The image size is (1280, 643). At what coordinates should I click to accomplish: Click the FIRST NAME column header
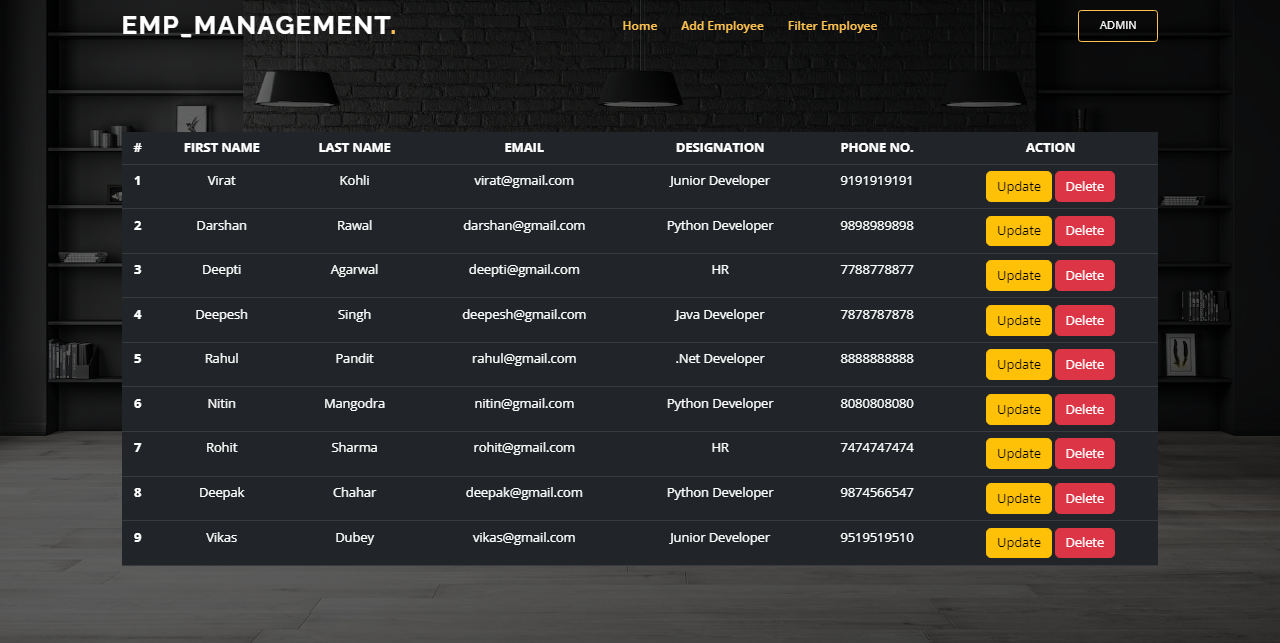(221, 147)
